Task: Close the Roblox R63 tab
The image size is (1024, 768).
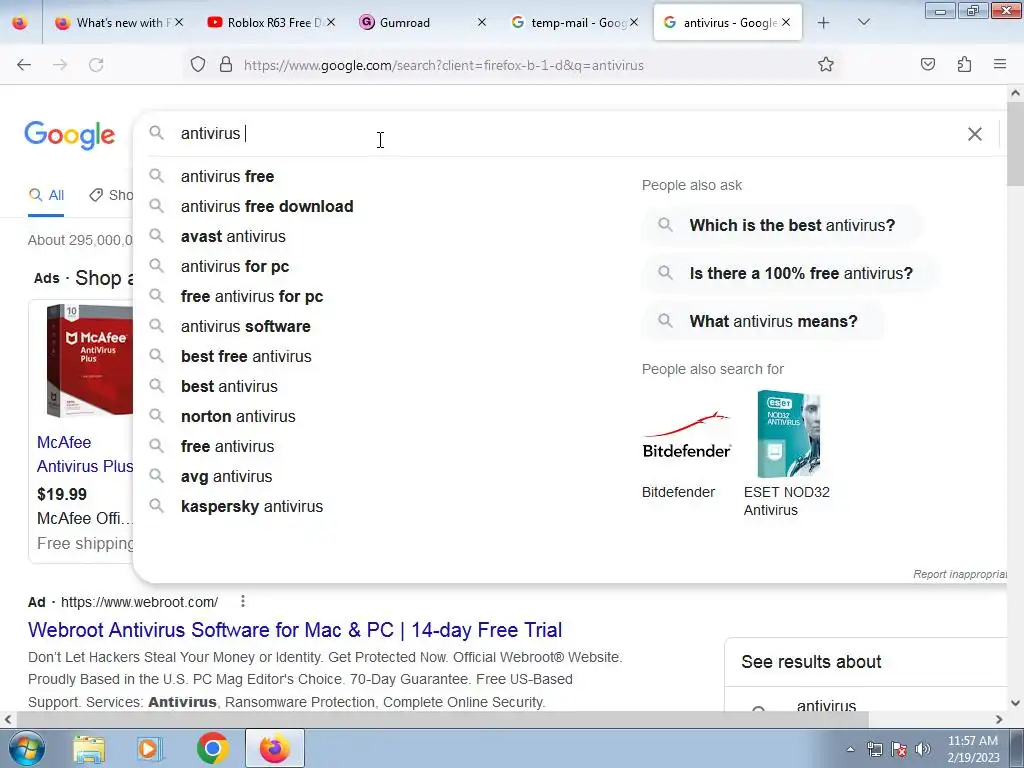Action: pyautogui.click(x=330, y=22)
